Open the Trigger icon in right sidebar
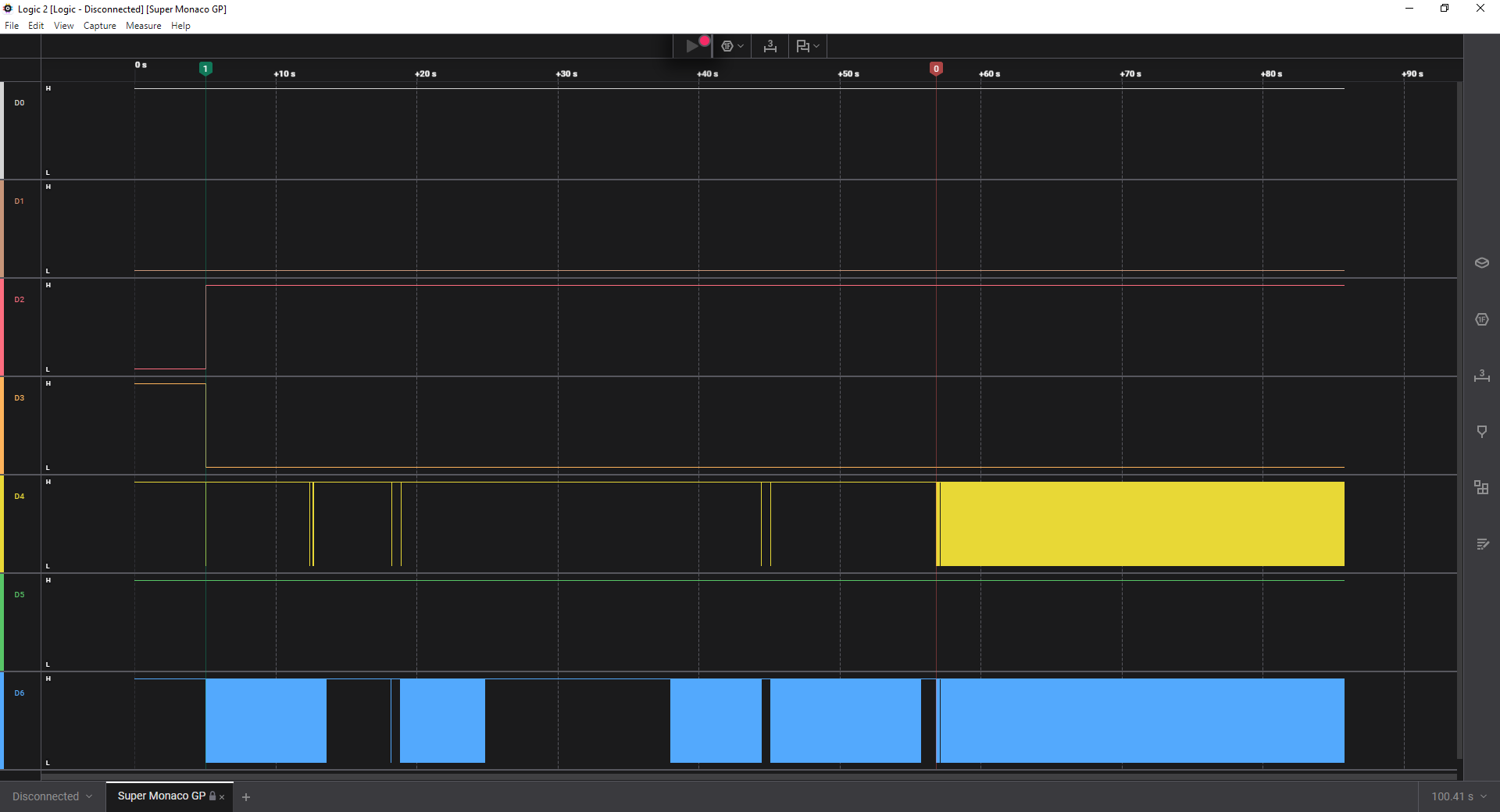1500x812 pixels. (1481, 432)
